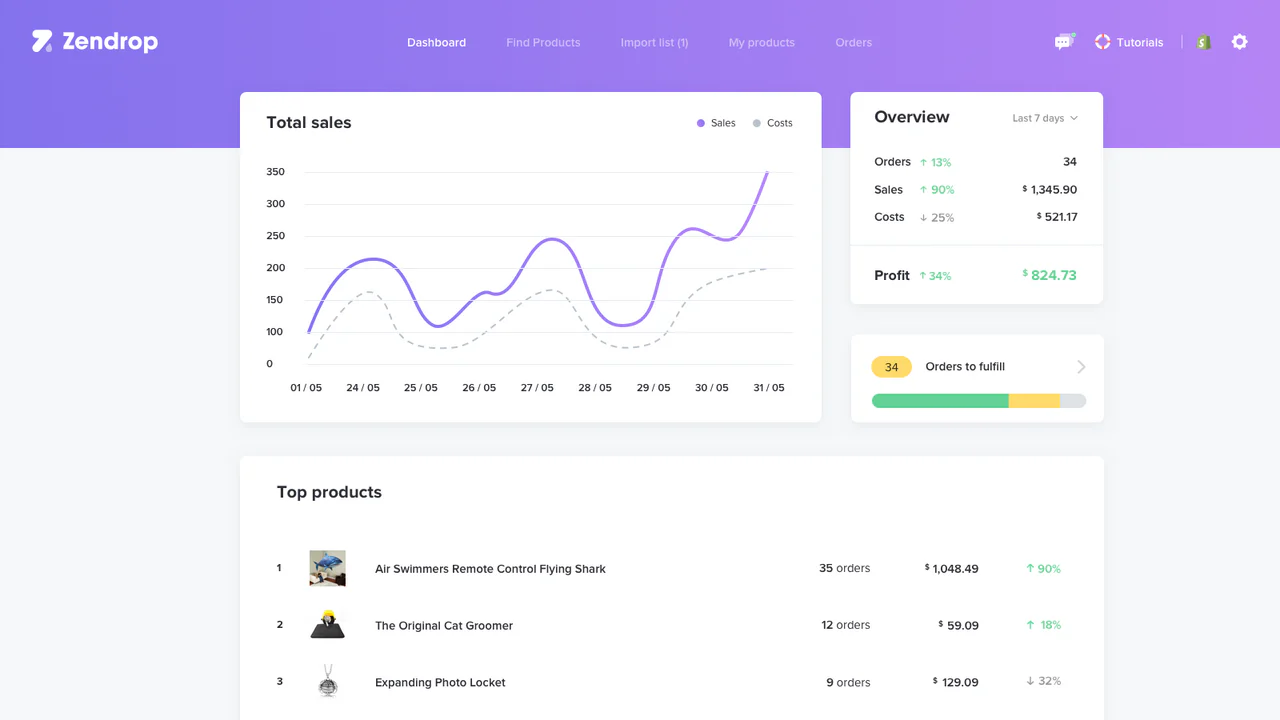Click the Zendrop logo icon
The width and height of the screenshot is (1280, 720).
[42, 42]
